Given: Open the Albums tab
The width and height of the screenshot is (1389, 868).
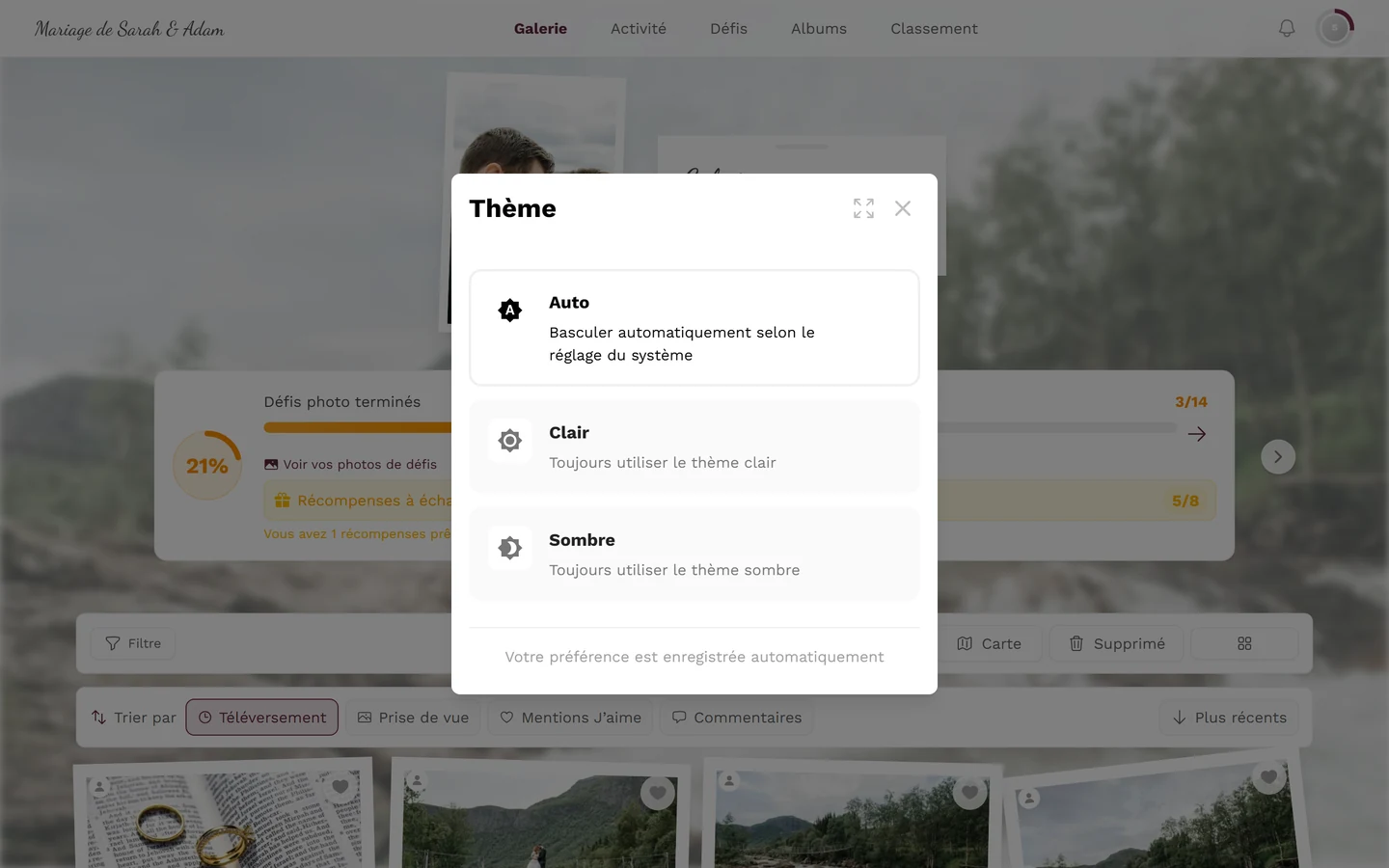Looking at the screenshot, I should tap(819, 29).
